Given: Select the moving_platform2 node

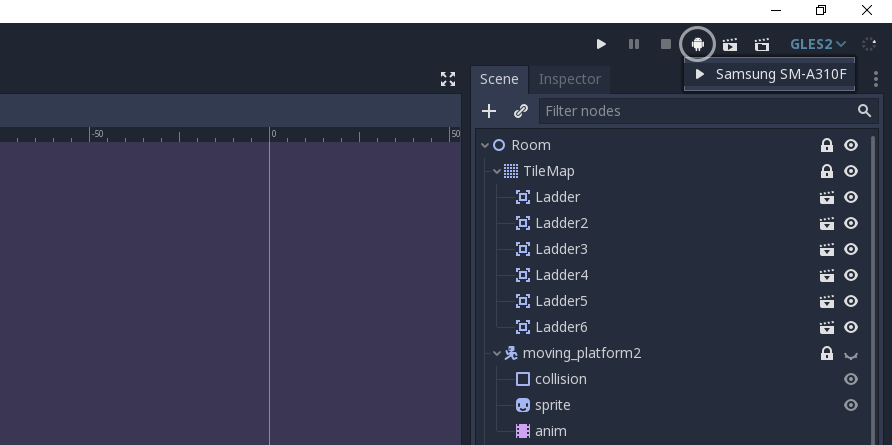Looking at the screenshot, I should [581, 353].
